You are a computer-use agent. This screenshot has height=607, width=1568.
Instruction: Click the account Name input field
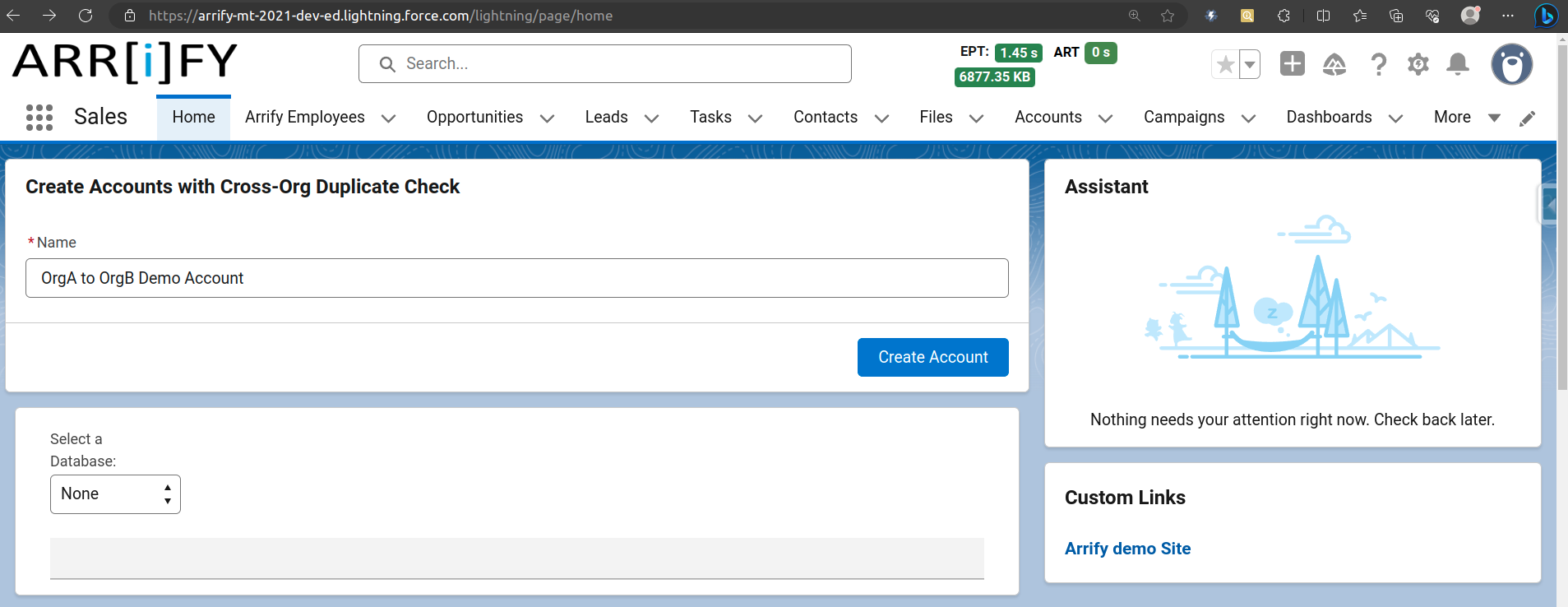tap(516, 278)
